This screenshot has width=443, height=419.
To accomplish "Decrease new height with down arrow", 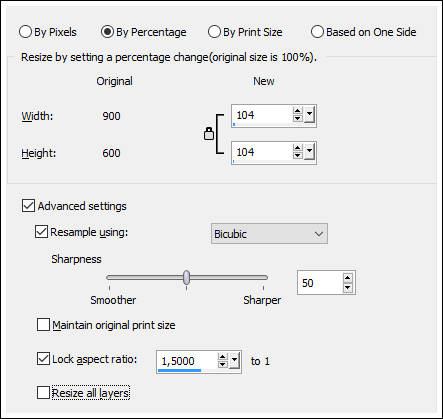I will point(297,155).
